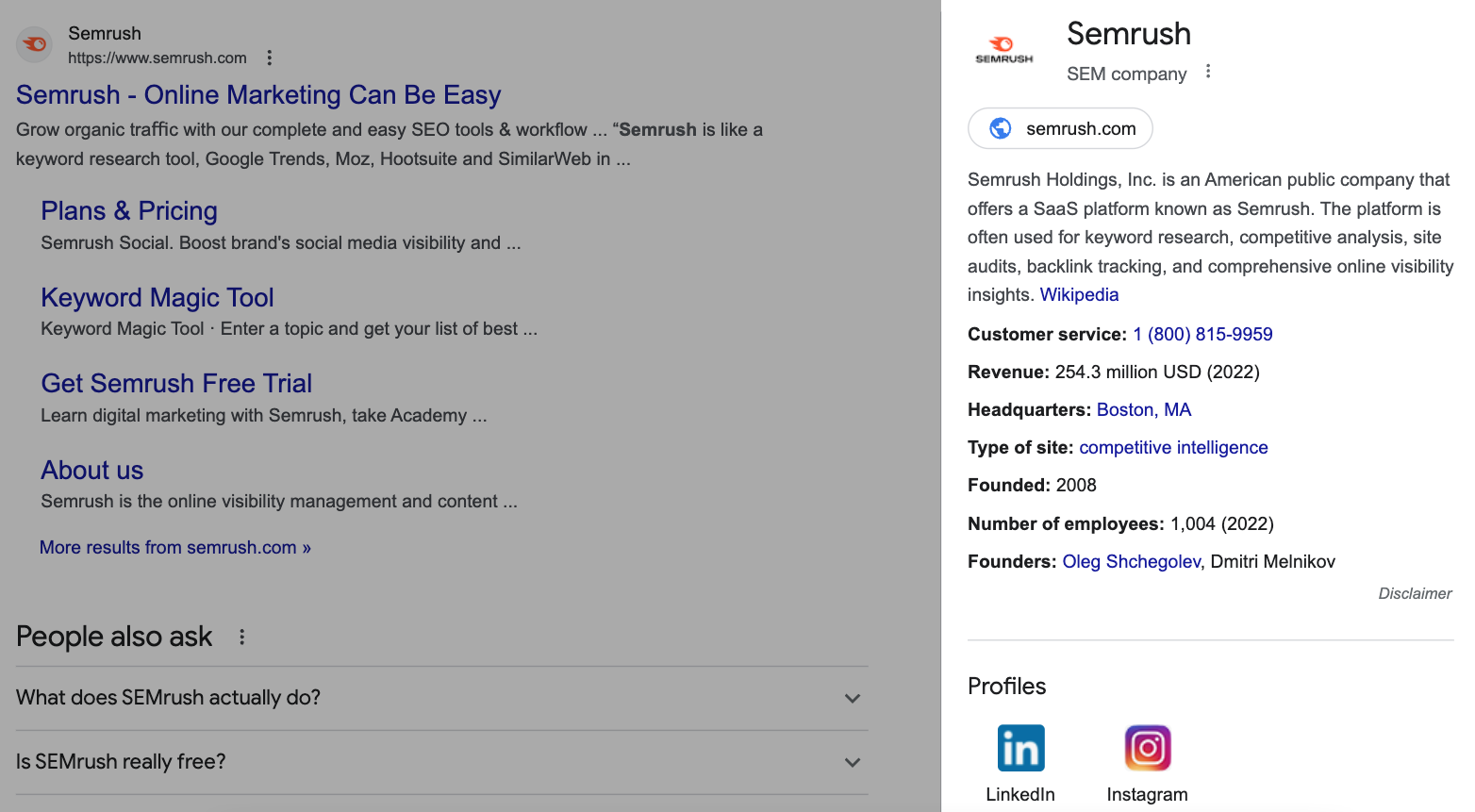Image resolution: width=1475 pixels, height=812 pixels.
Task: Click the semrush.com website button
Action: click(1060, 128)
